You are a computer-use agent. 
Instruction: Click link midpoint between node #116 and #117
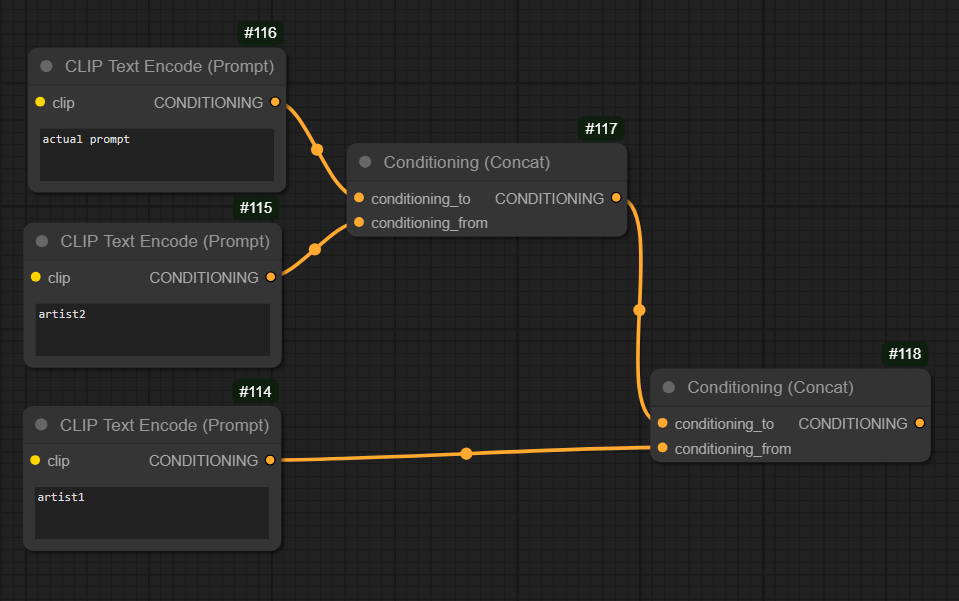(x=317, y=149)
